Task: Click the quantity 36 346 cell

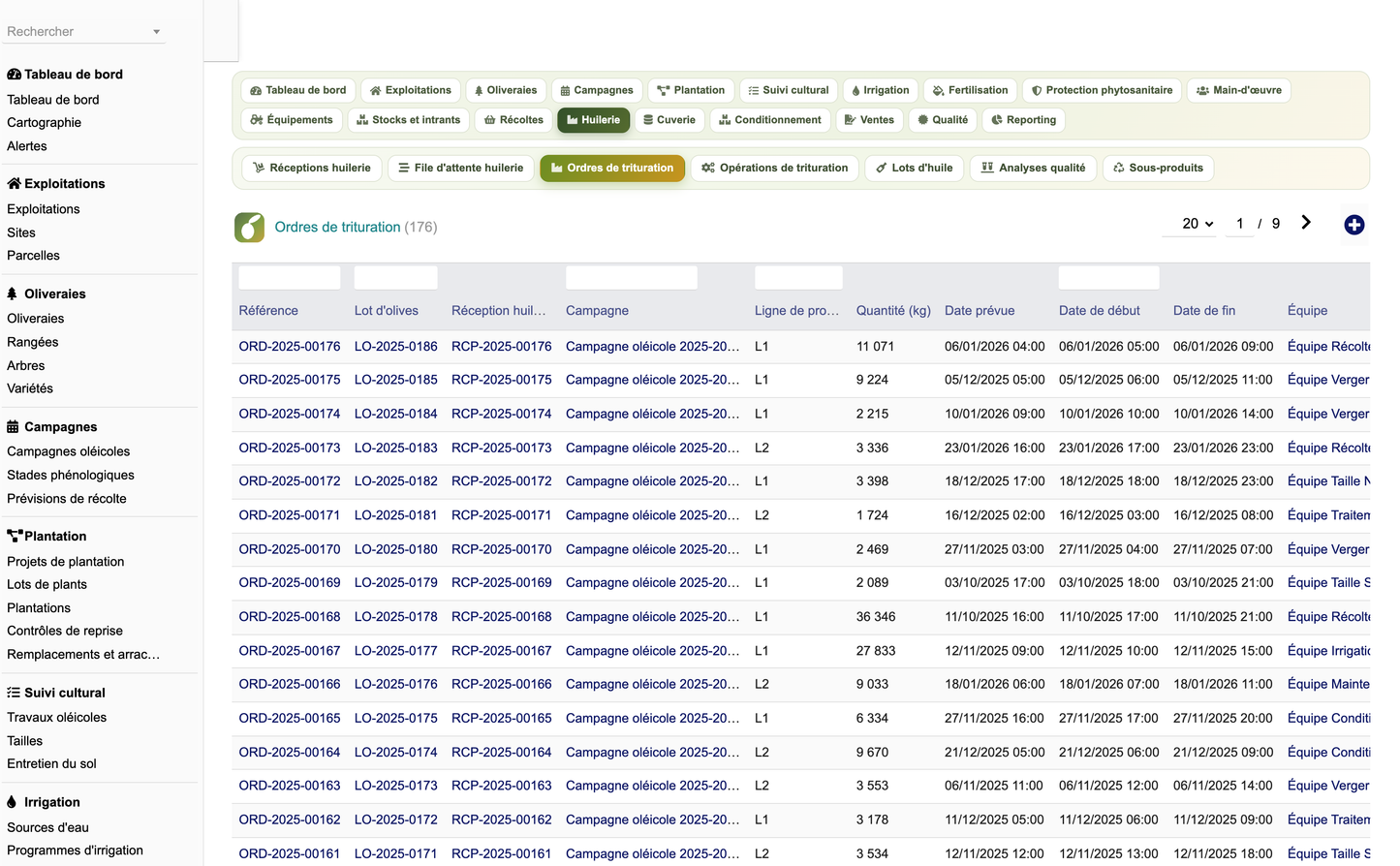Action: click(x=876, y=617)
